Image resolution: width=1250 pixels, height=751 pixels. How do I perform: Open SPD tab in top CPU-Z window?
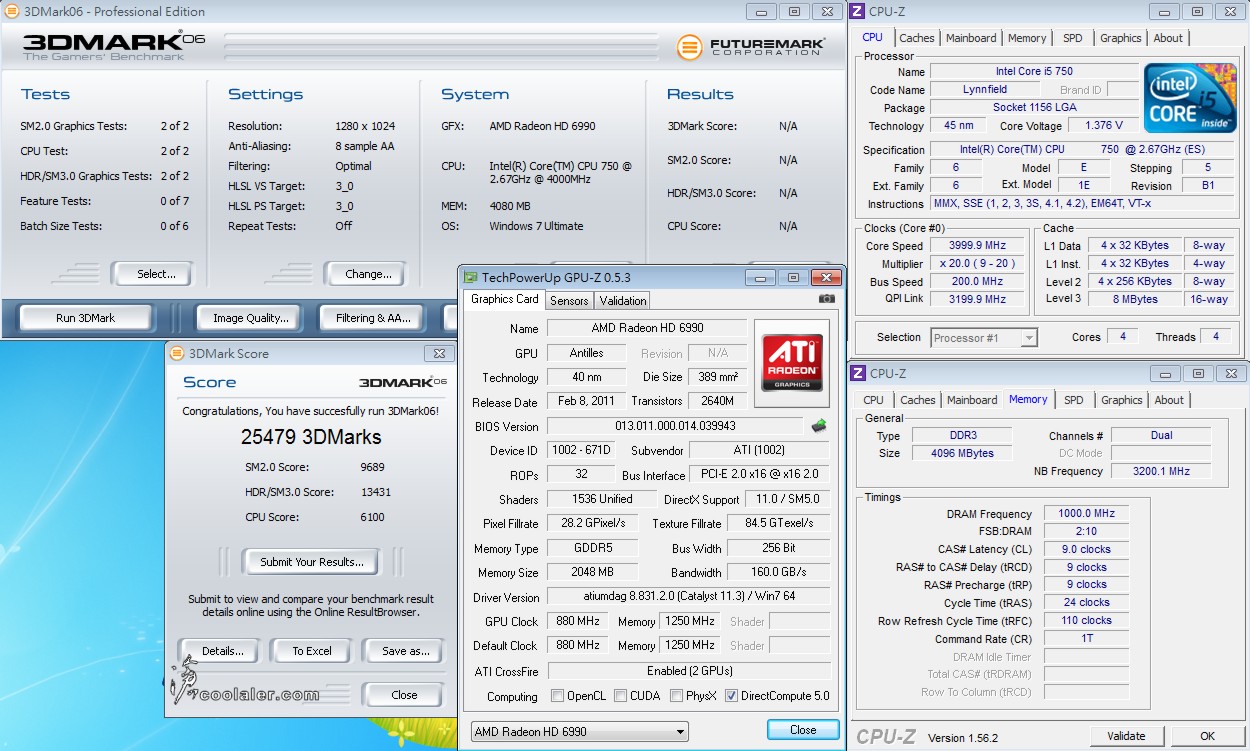[1073, 38]
